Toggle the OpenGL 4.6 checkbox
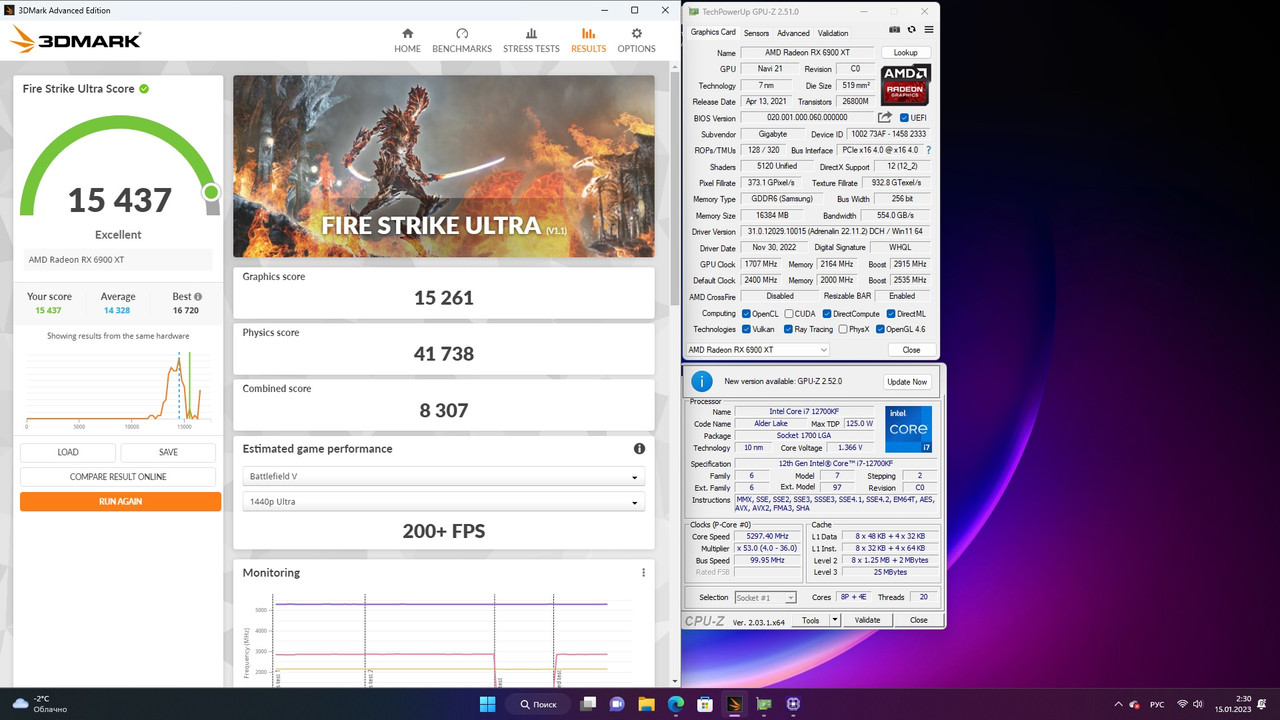Viewport: 1280px width, 720px height. [x=880, y=329]
